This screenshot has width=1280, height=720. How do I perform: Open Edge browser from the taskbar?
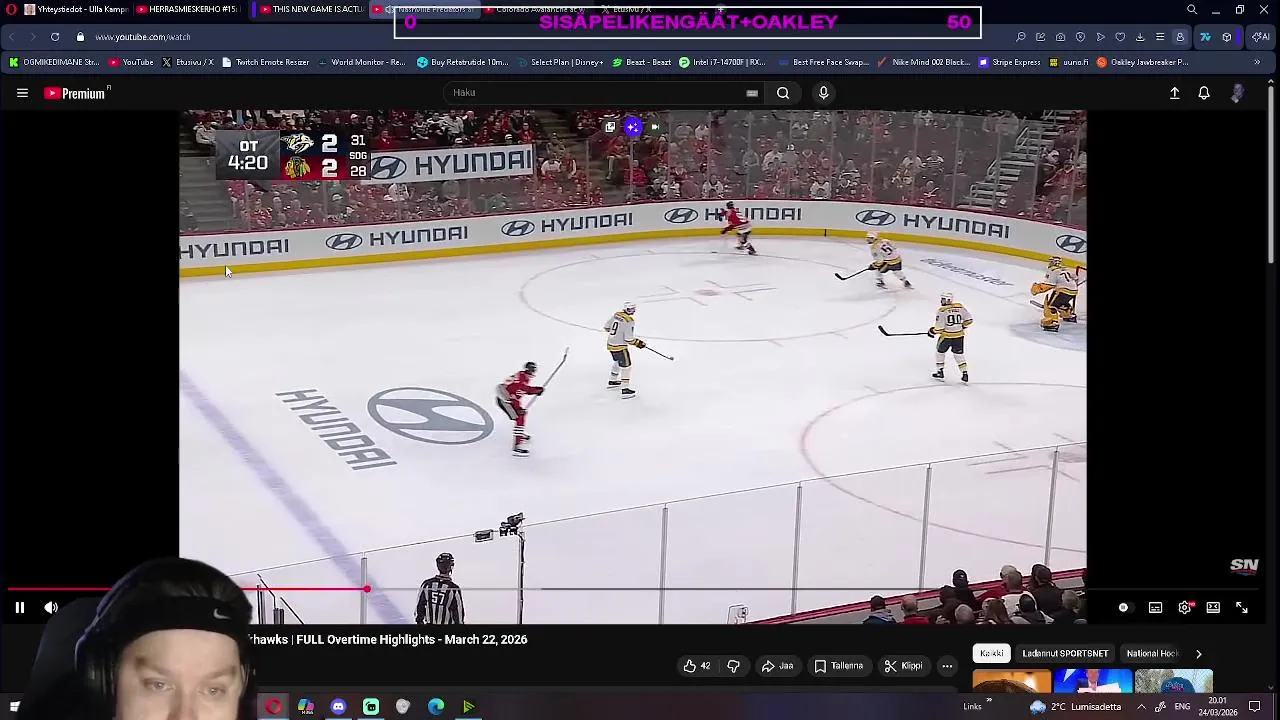tap(436, 707)
